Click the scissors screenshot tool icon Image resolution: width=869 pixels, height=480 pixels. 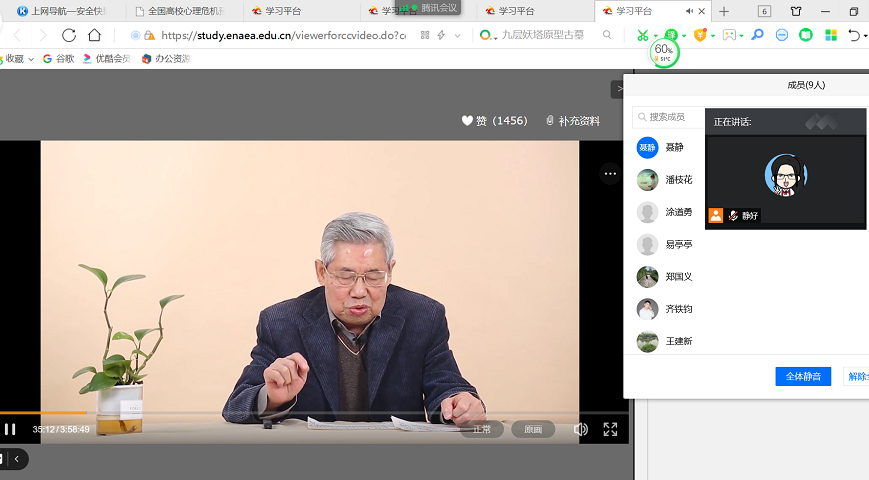pos(643,35)
